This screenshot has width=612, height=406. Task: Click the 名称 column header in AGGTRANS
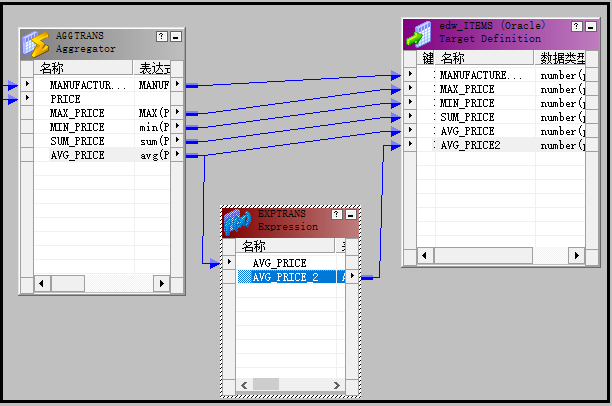coord(83,68)
